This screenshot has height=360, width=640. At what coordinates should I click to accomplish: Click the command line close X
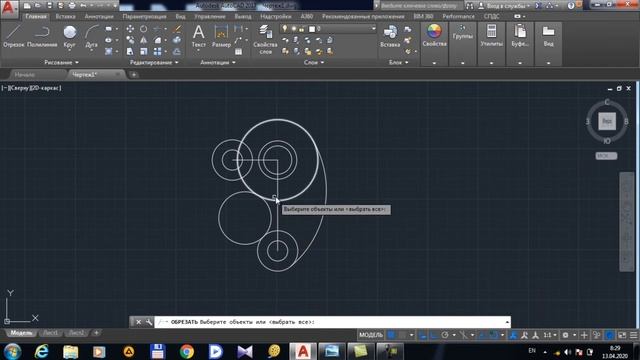[138, 322]
